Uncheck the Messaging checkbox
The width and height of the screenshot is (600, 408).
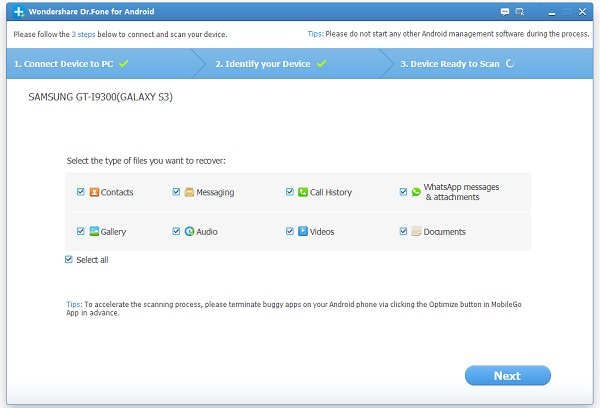click(x=176, y=192)
